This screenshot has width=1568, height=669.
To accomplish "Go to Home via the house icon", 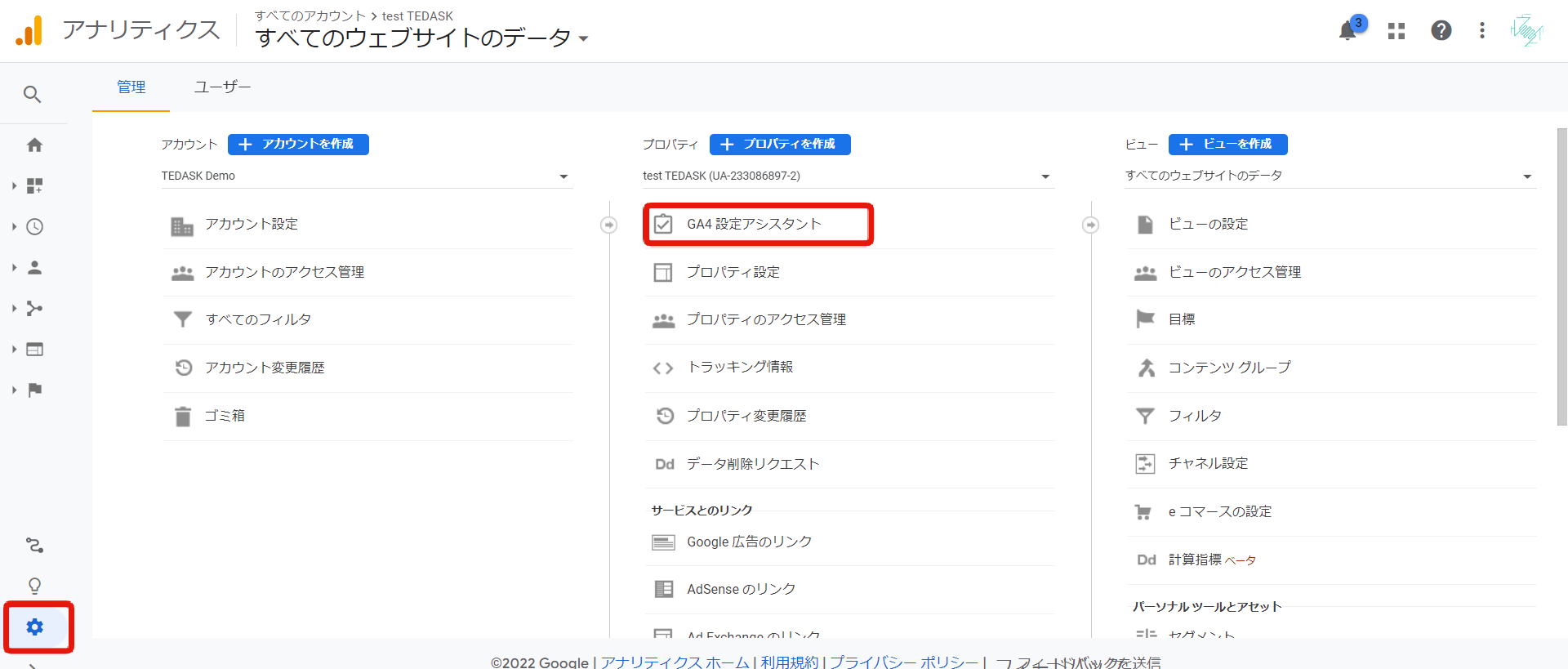I will [x=34, y=145].
